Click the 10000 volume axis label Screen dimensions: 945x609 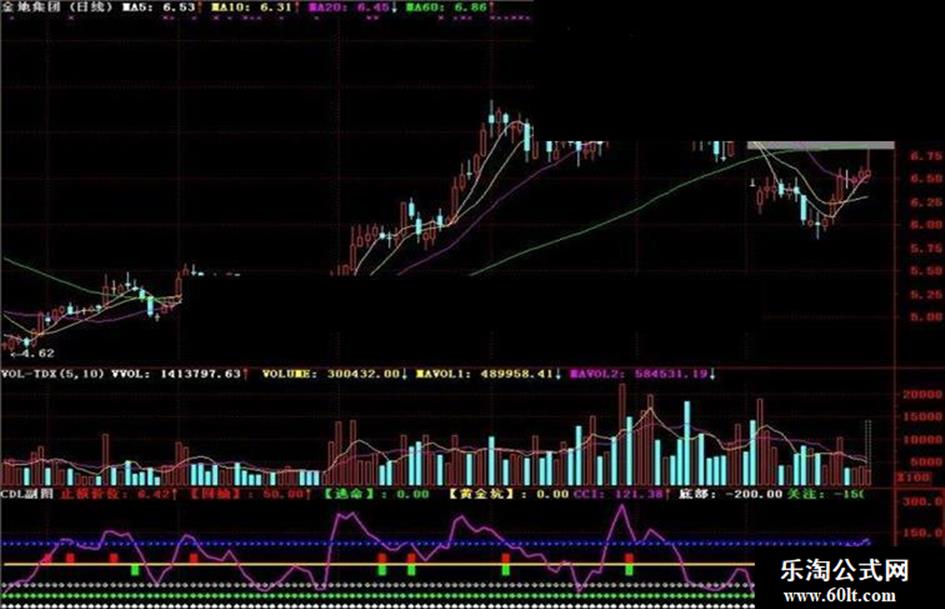[x=922, y=440]
